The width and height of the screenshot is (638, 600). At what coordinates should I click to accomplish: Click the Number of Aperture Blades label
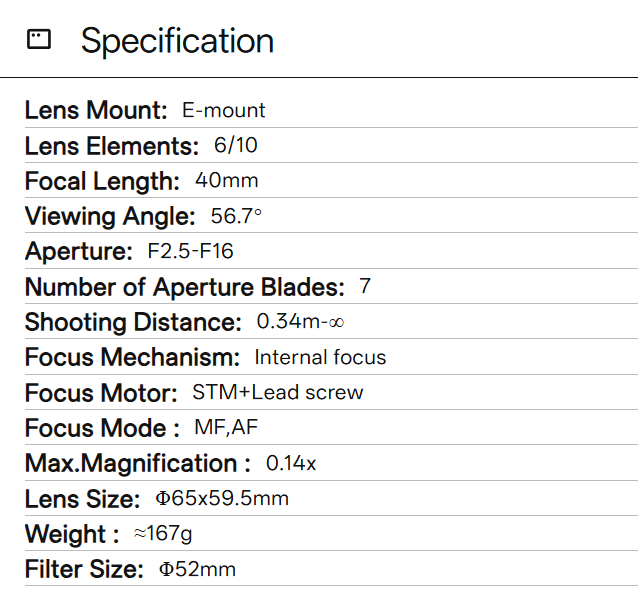(185, 287)
